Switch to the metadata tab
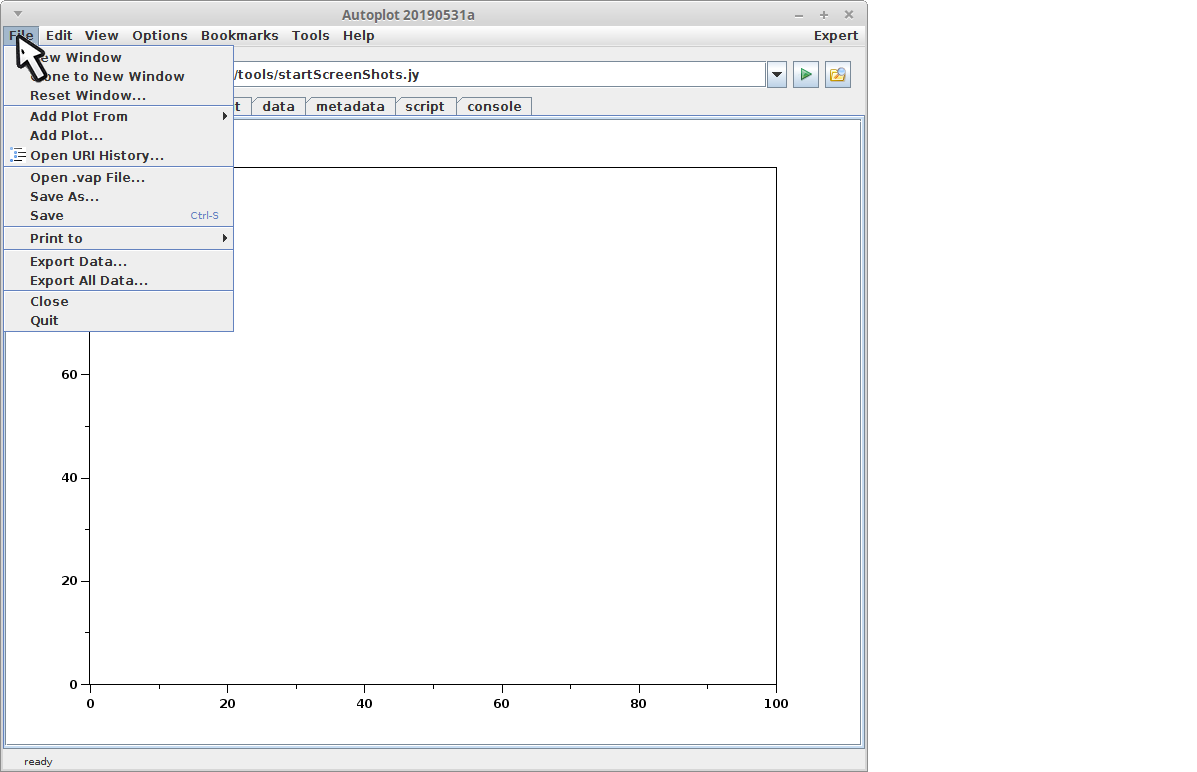This screenshot has width=1197, height=772. [350, 106]
